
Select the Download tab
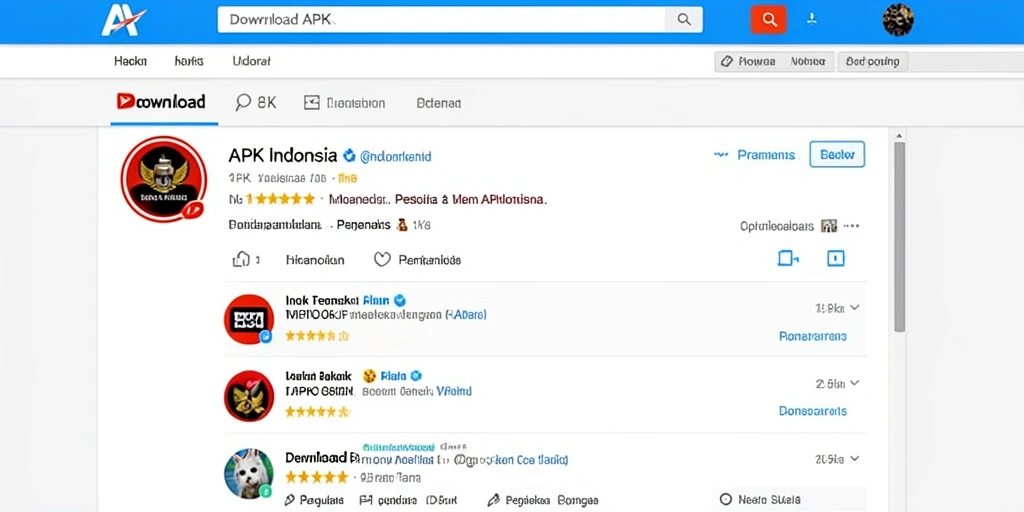click(161, 102)
